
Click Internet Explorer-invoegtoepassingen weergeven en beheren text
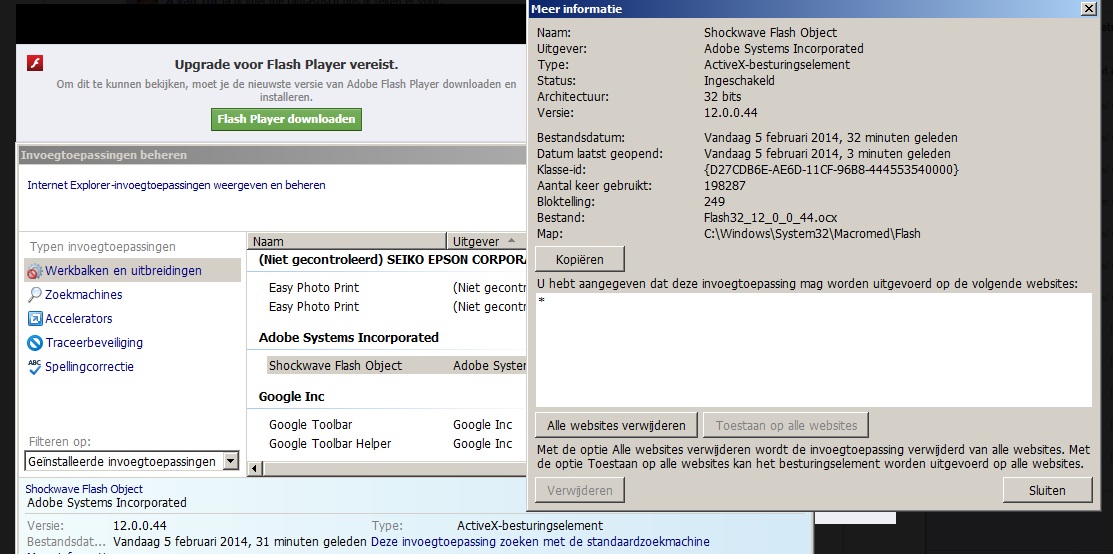click(176, 185)
